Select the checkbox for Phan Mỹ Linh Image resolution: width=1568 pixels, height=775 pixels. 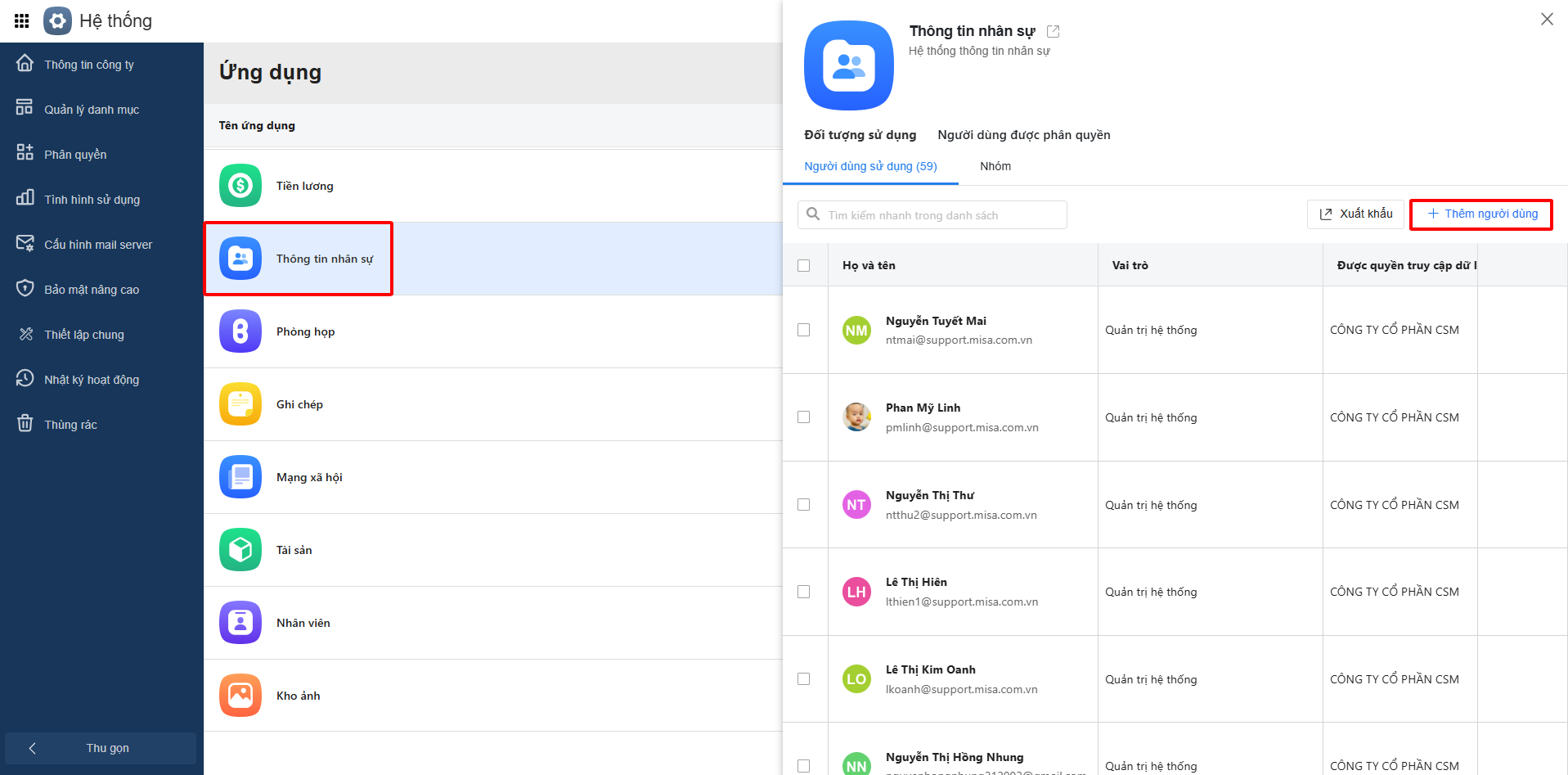pos(804,417)
